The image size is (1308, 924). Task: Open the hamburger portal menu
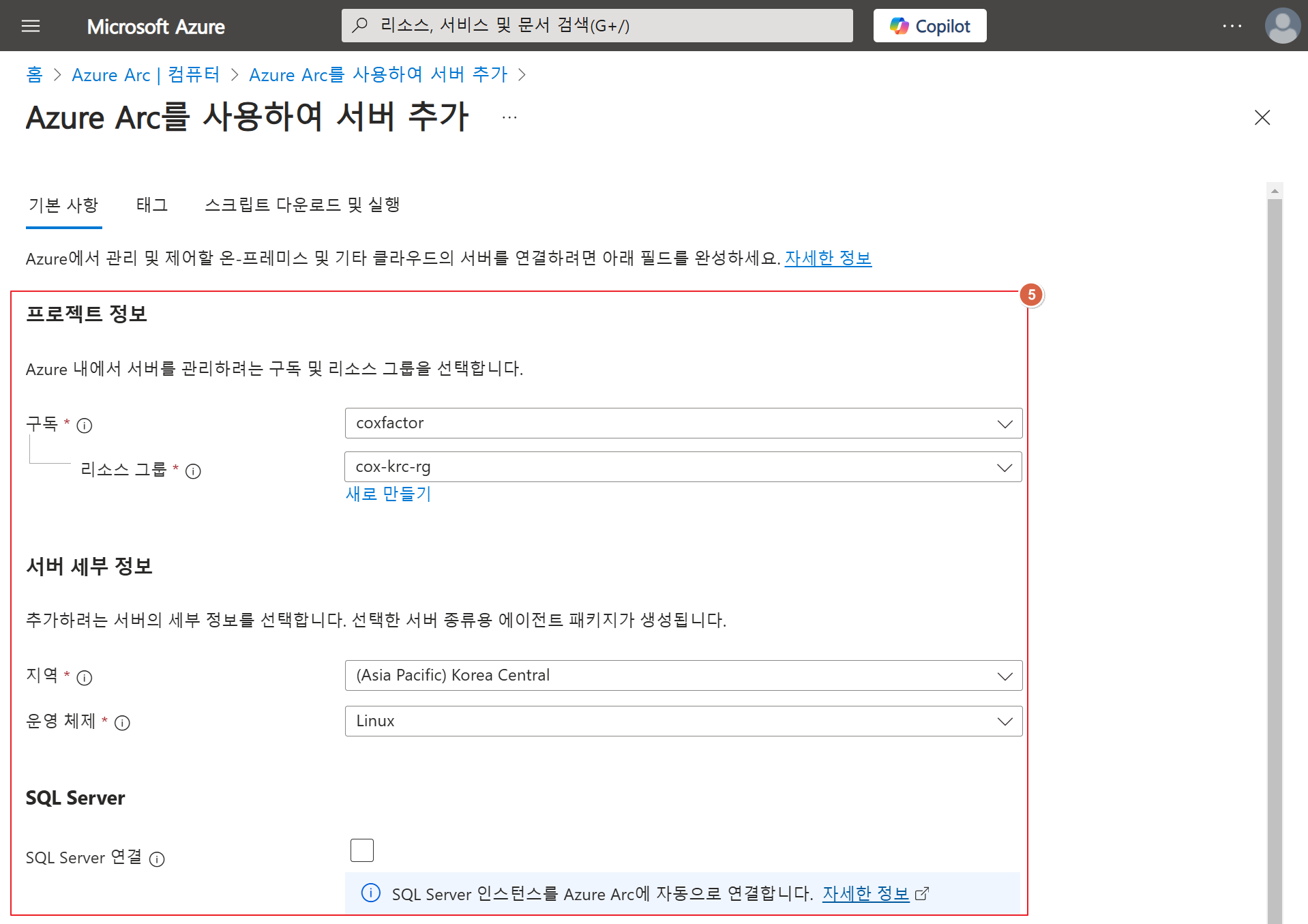pos(31,26)
